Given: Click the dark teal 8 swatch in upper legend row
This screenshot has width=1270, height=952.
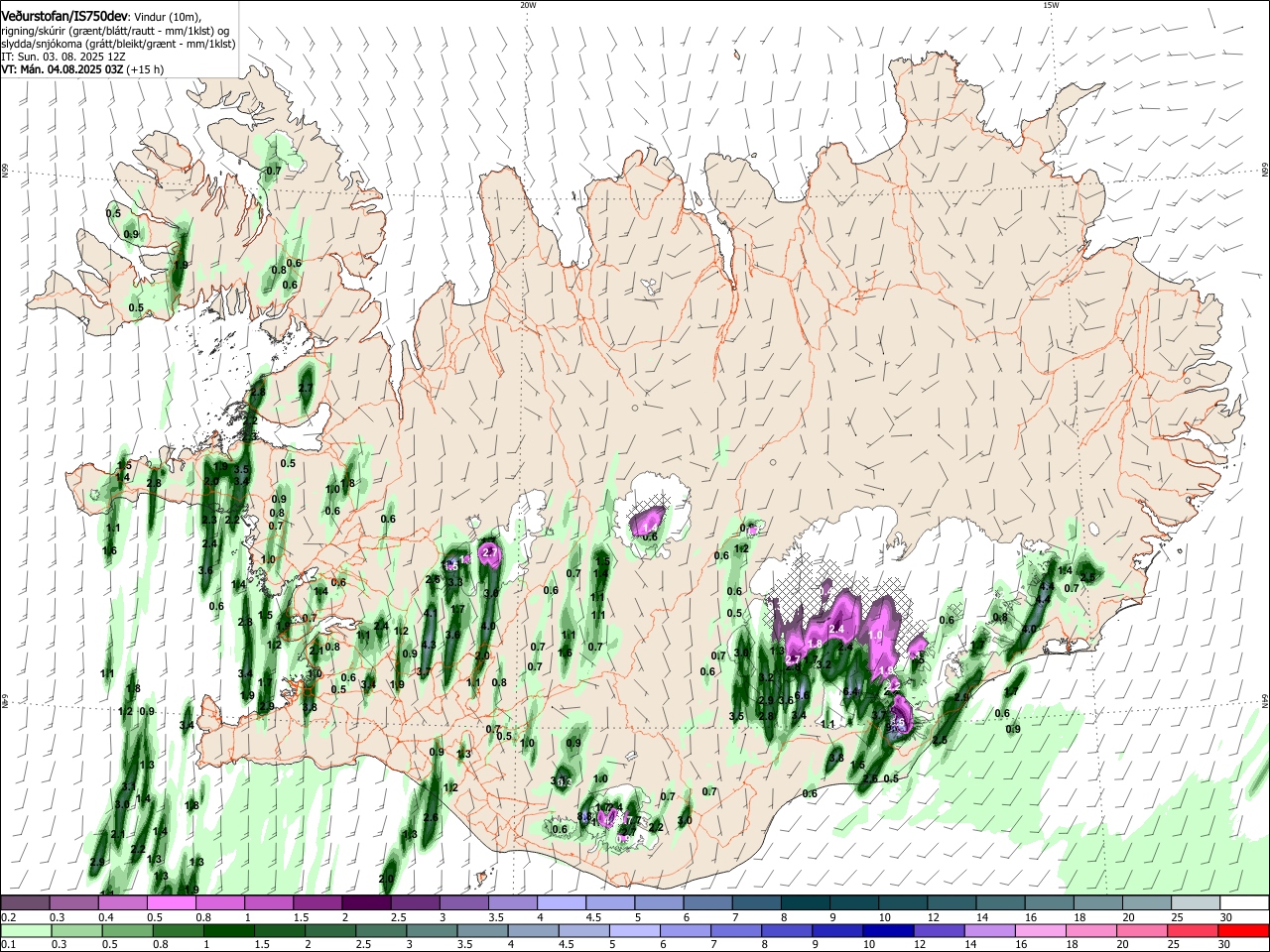Looking at the screenshot, I should point(806,902).
